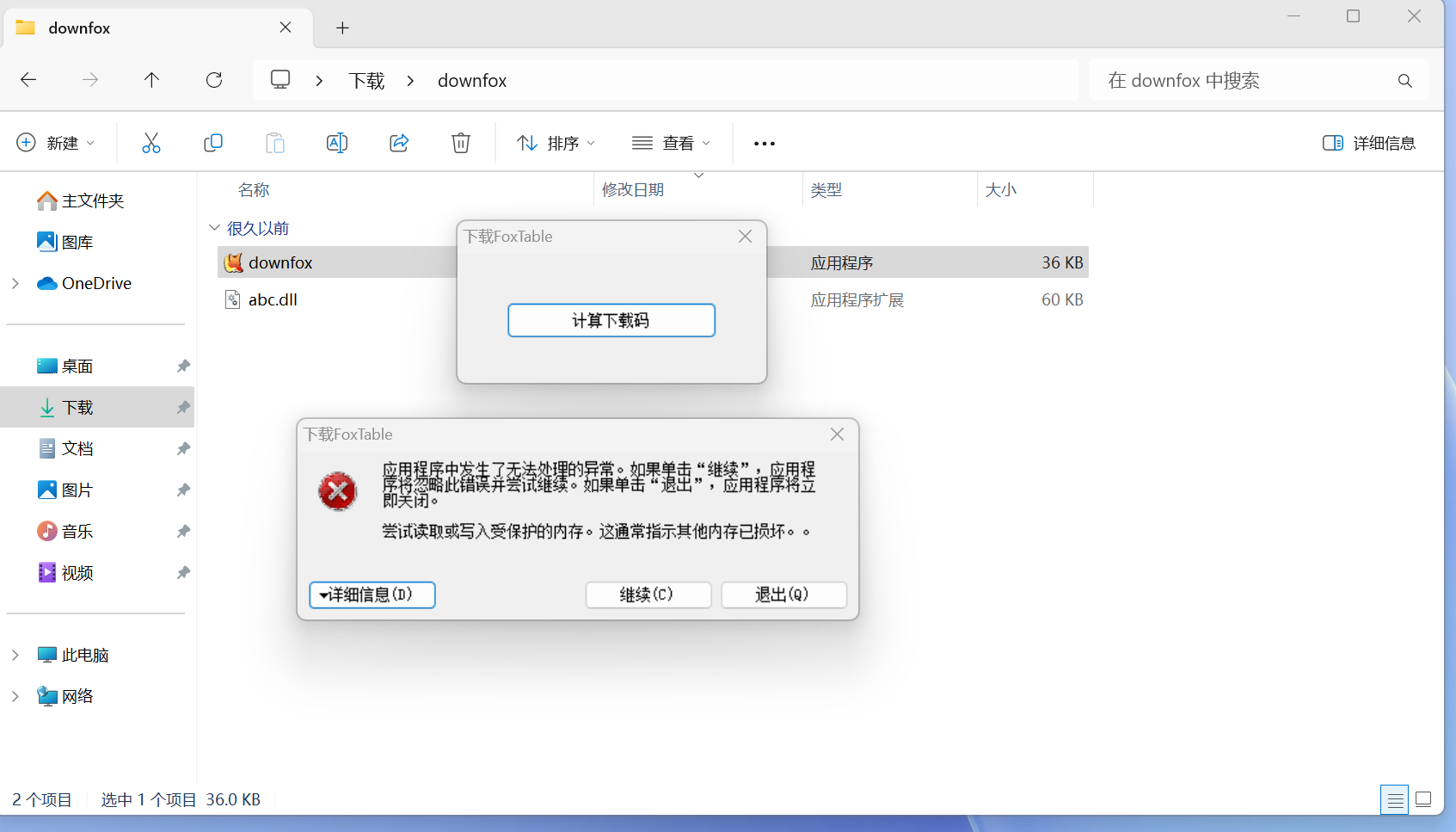Click the Share icon in toolbar
The image size is (1456, 832).
tap(399, 143)
